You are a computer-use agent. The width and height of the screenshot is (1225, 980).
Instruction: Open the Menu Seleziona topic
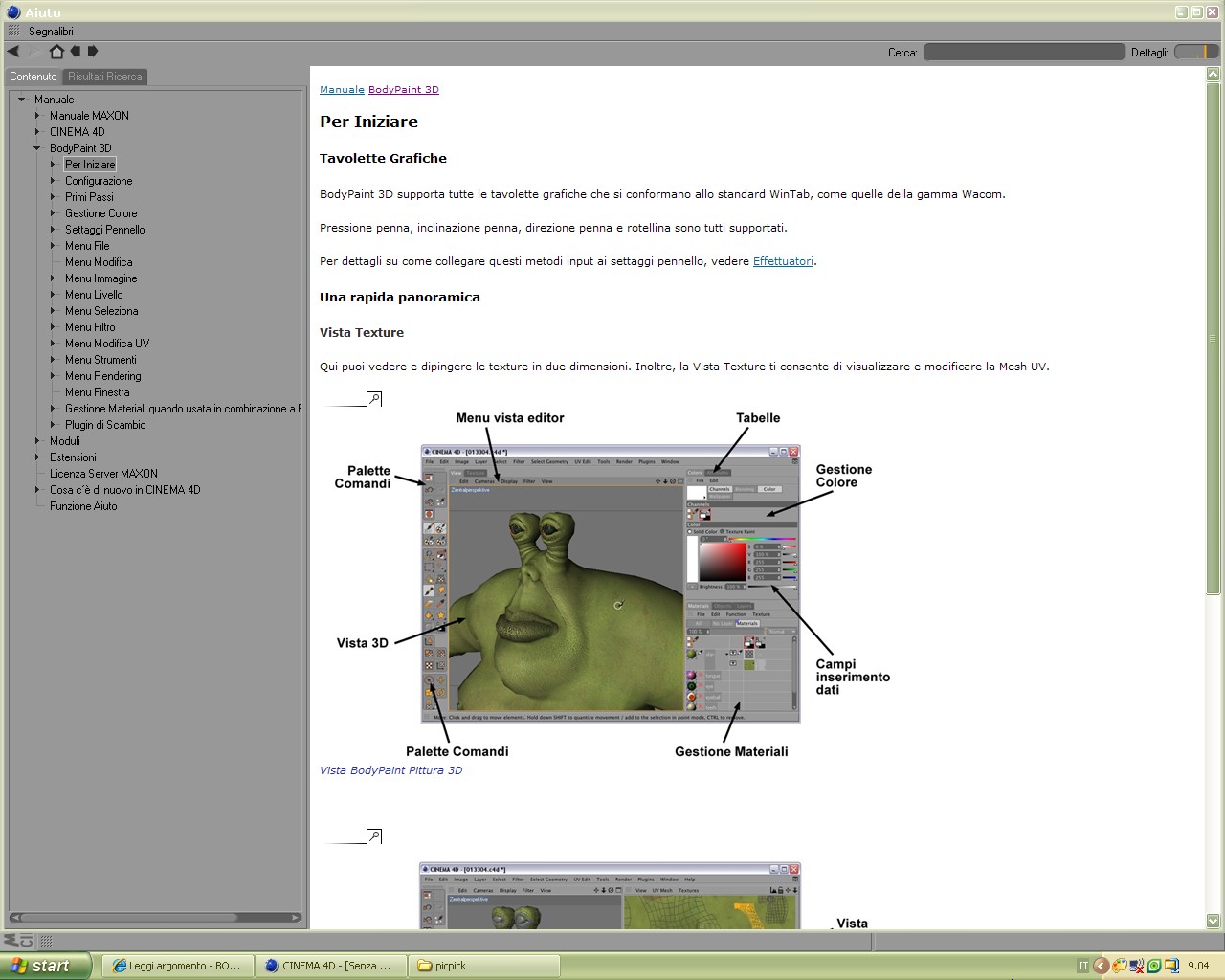101,311
